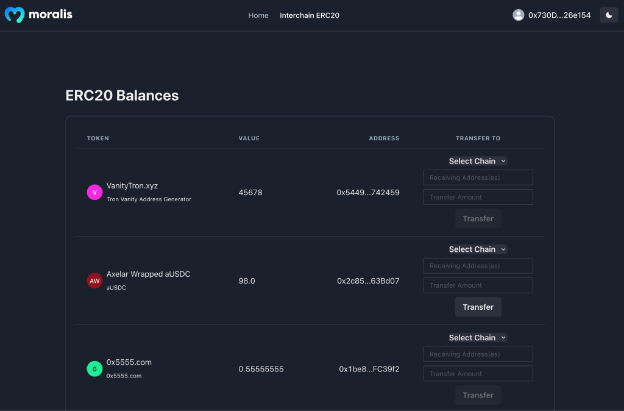Click the Receiving Address field for 0x5555.com
Image resolution: width=624 pixels, height=411 pixels.
[477, 354]
